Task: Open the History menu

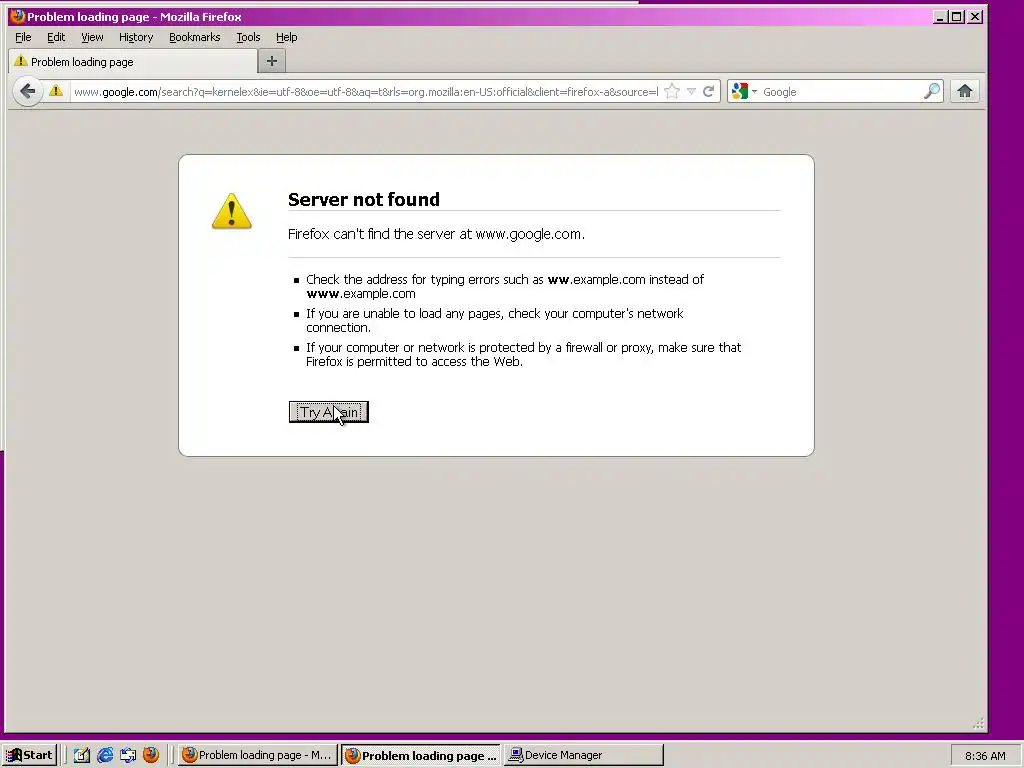Action: [136, 37]
